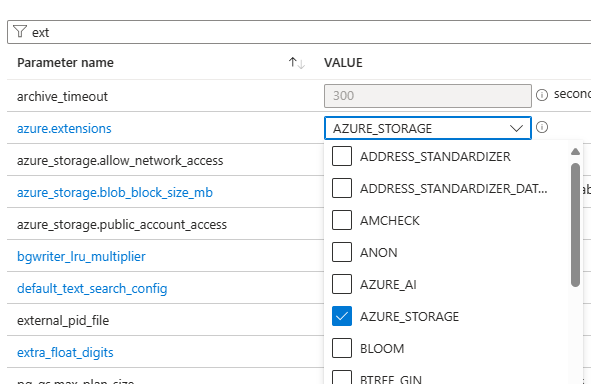Open extra_float_digits parameter link
The image size is (591, 384).
[65, 353]
